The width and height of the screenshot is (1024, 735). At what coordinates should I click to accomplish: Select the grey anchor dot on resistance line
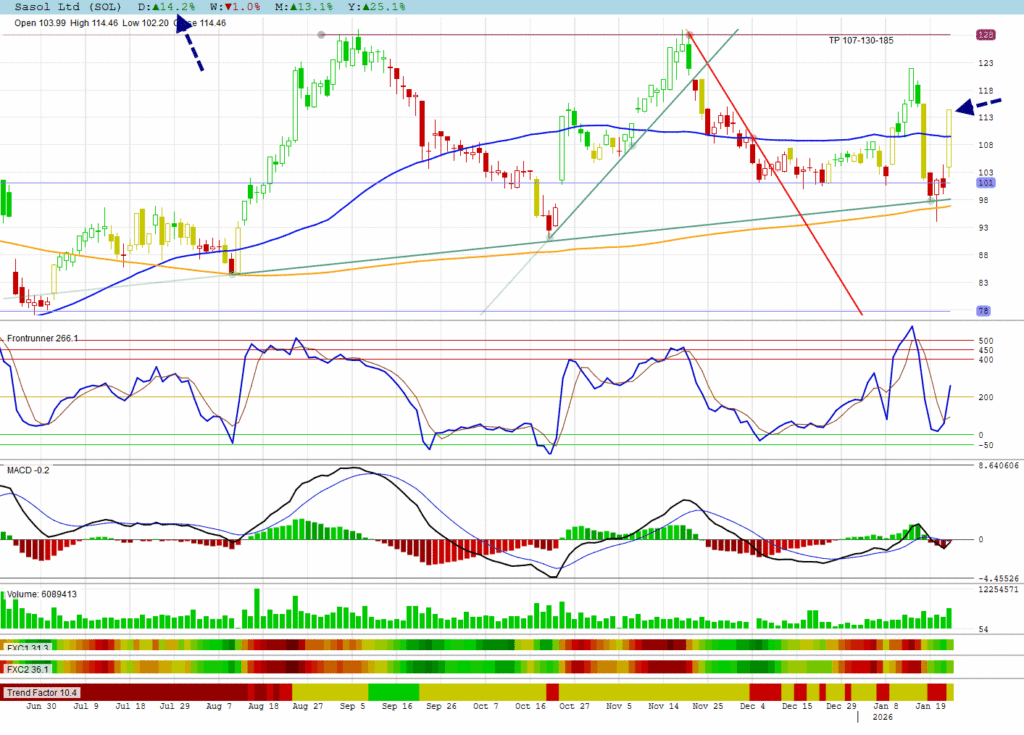[x=321, y=35]
